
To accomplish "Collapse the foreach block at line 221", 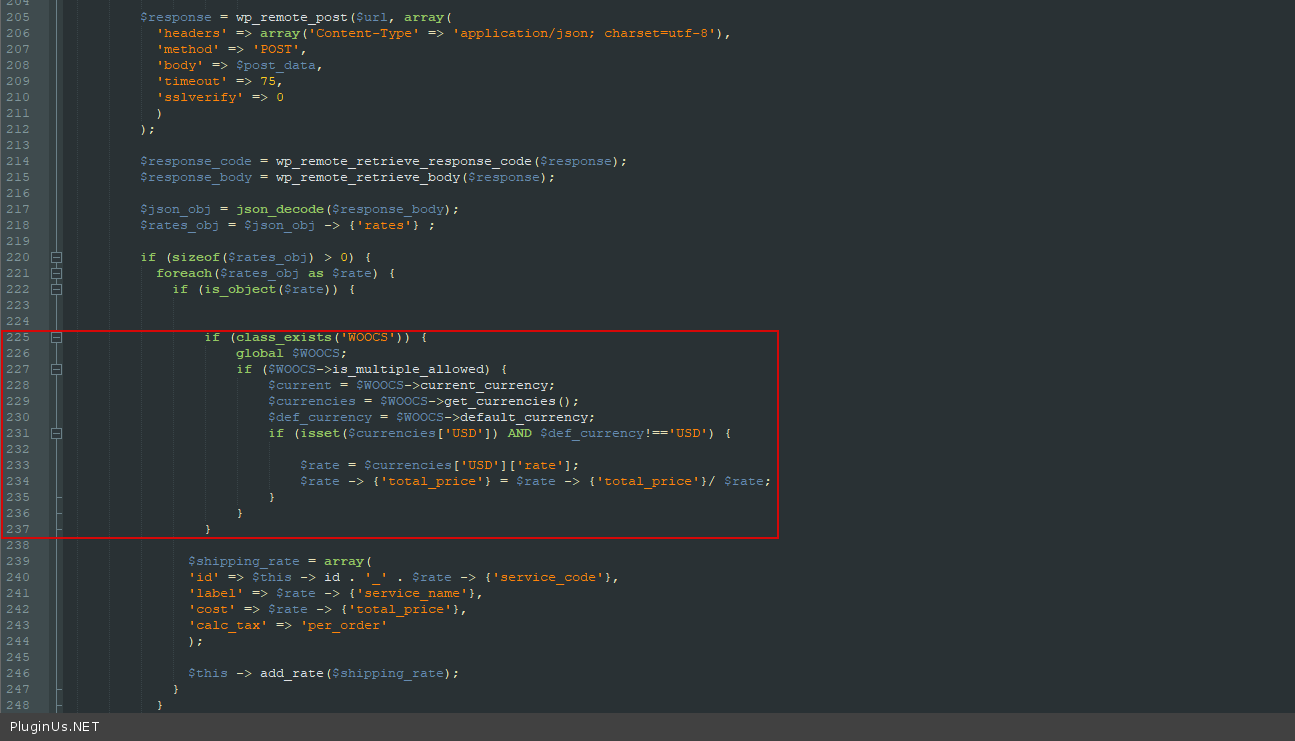I will point(57,273).
